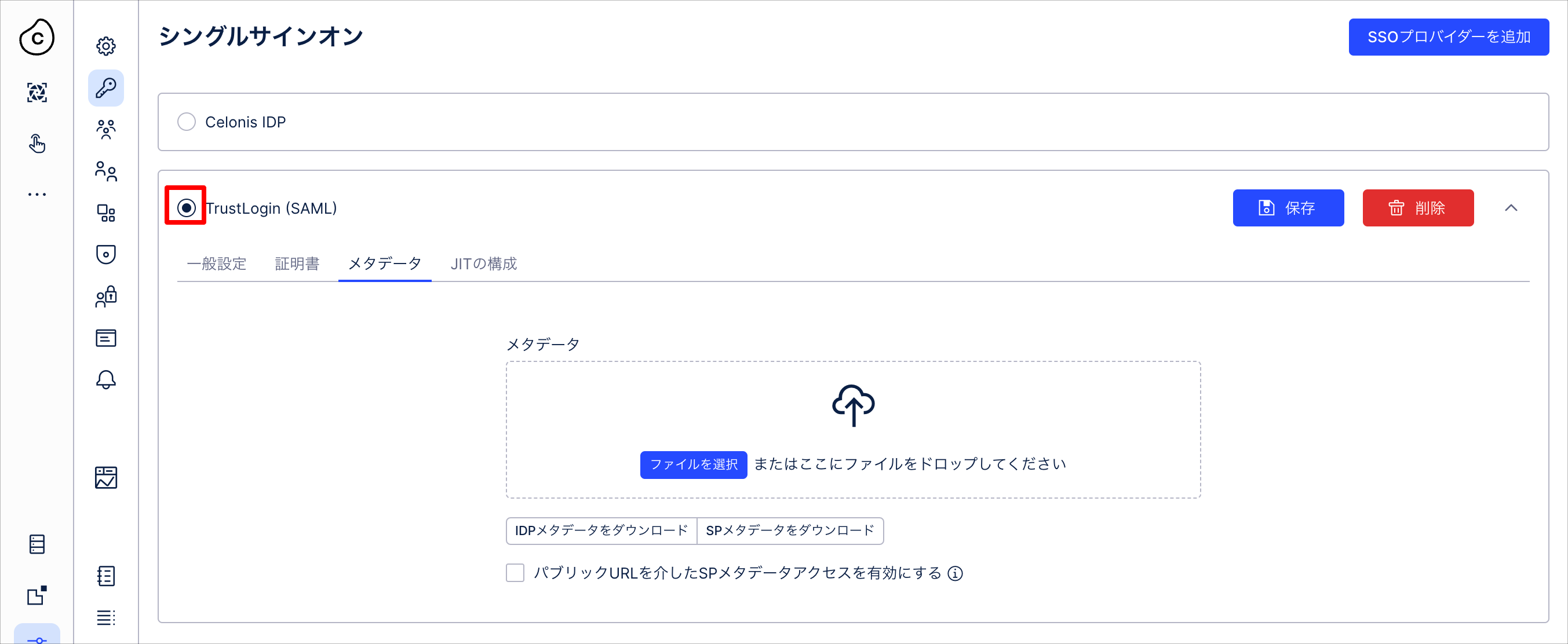Select the メタデータ tab
1568x644 pixels.
[x=385, y=264]
